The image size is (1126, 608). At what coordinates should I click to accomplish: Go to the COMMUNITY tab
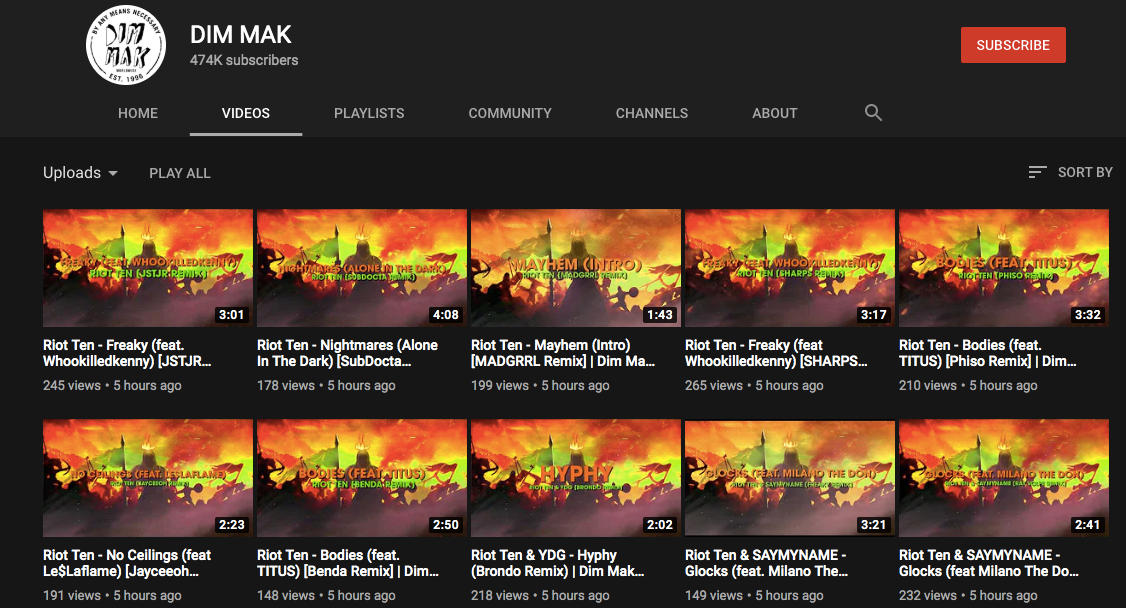coord(510,113)
